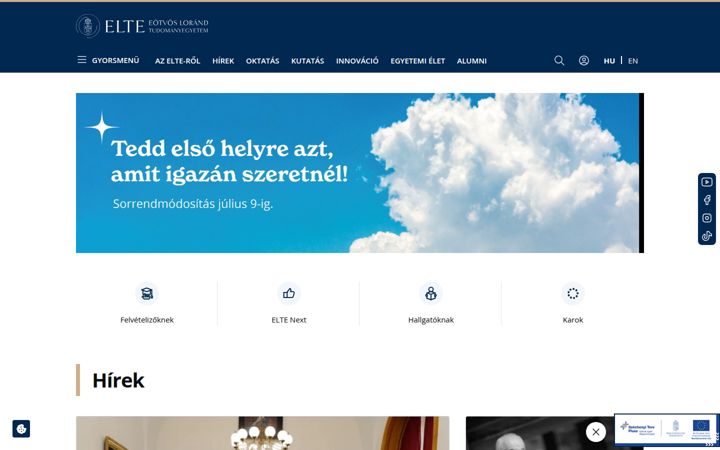Click the Felvételizőknek graduation cap icon
The height and width of the screenshot is (450, 720).
click(147, 293)
